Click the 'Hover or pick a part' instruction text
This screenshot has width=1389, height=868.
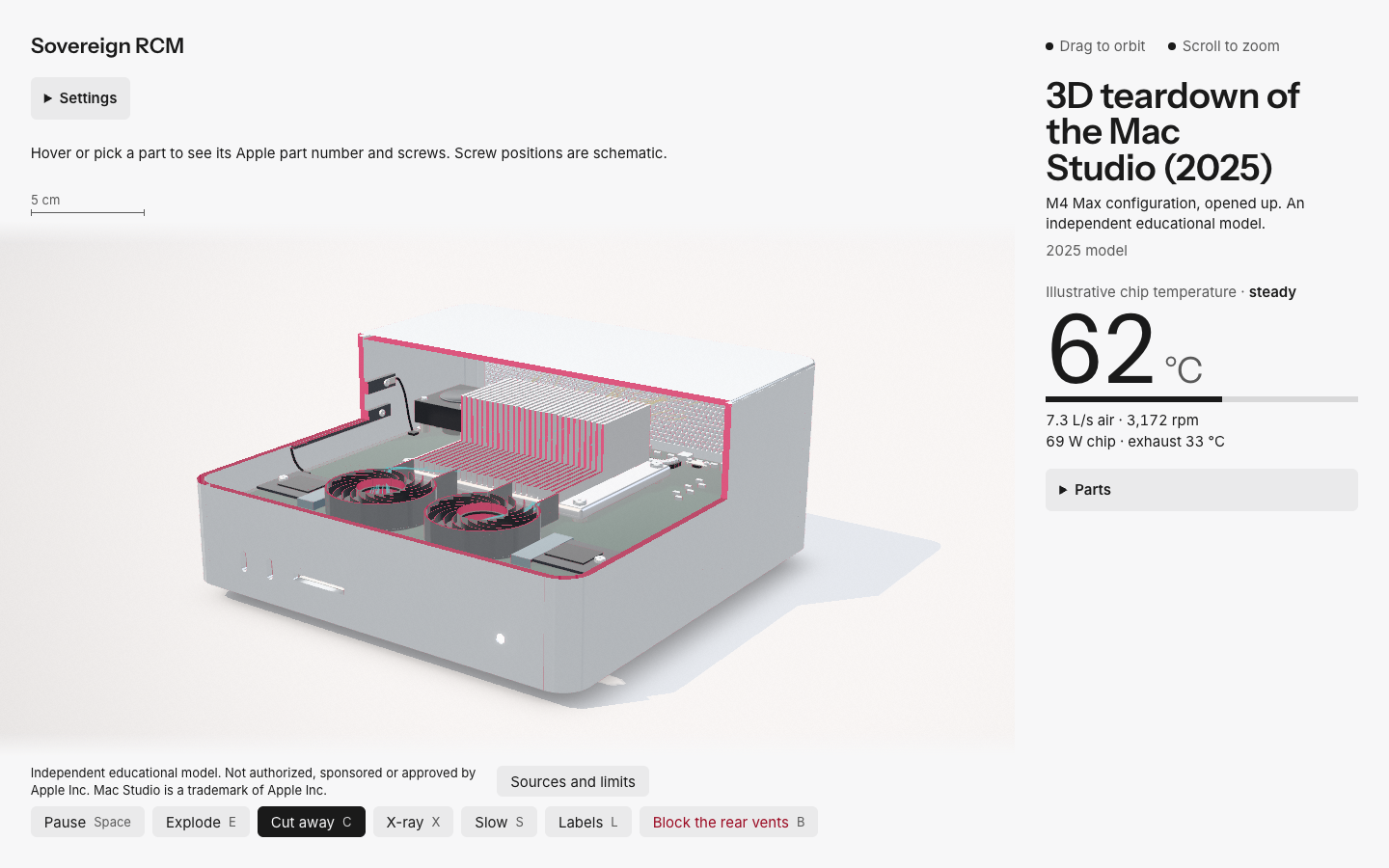348,153
